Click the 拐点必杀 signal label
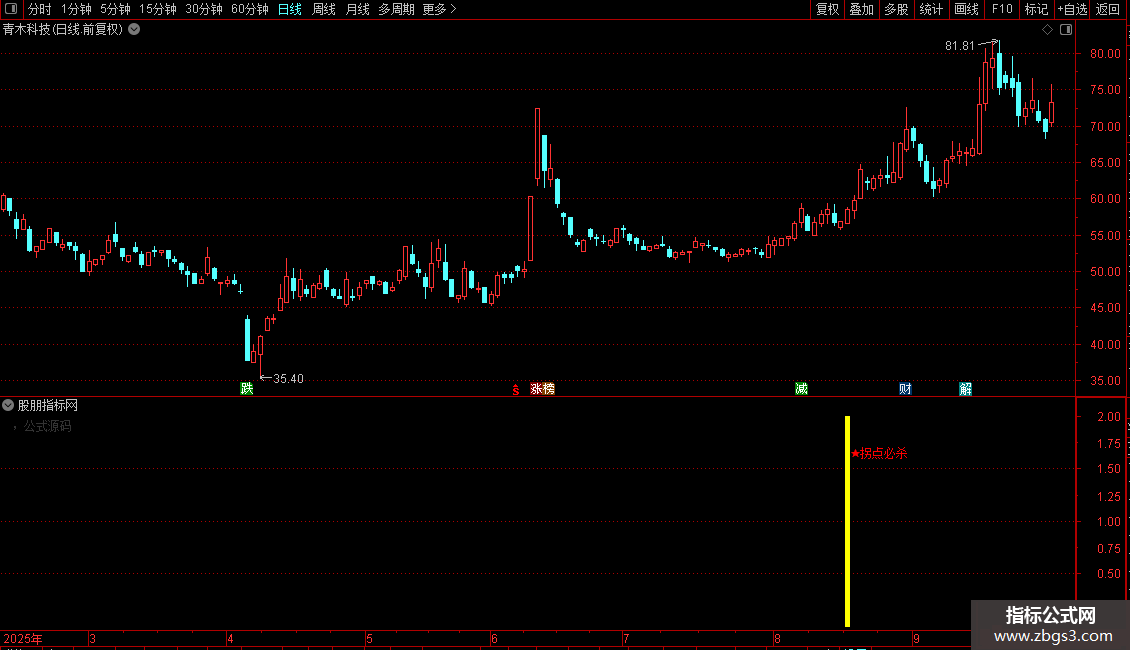The height and width of the screenshot is (650, 1130). [x=879, y=453]
